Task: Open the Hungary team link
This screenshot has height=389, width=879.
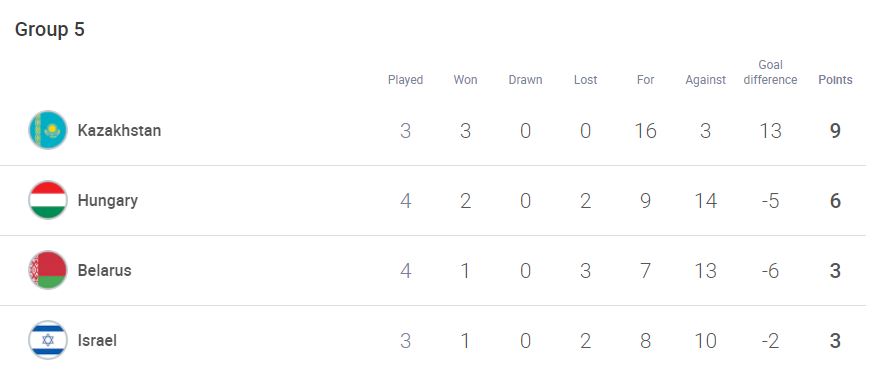Action: point(108,201)
